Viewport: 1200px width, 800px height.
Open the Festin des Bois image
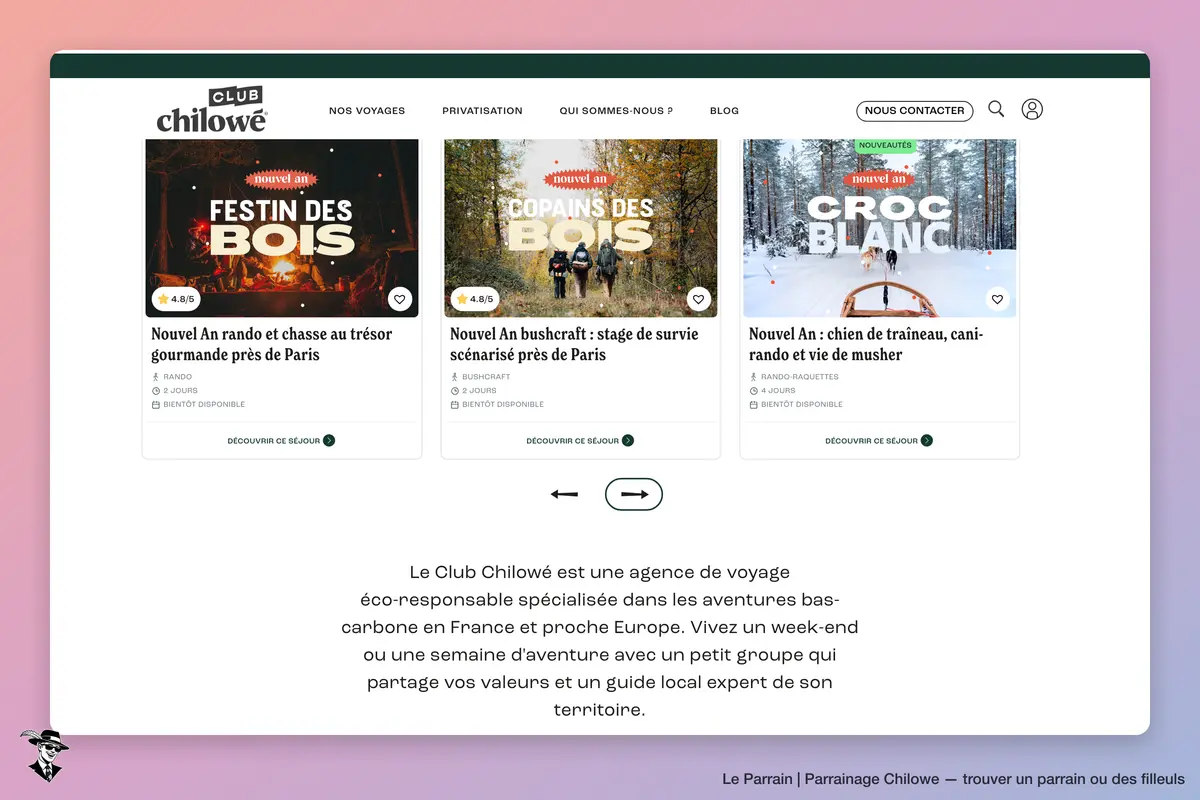282,228
